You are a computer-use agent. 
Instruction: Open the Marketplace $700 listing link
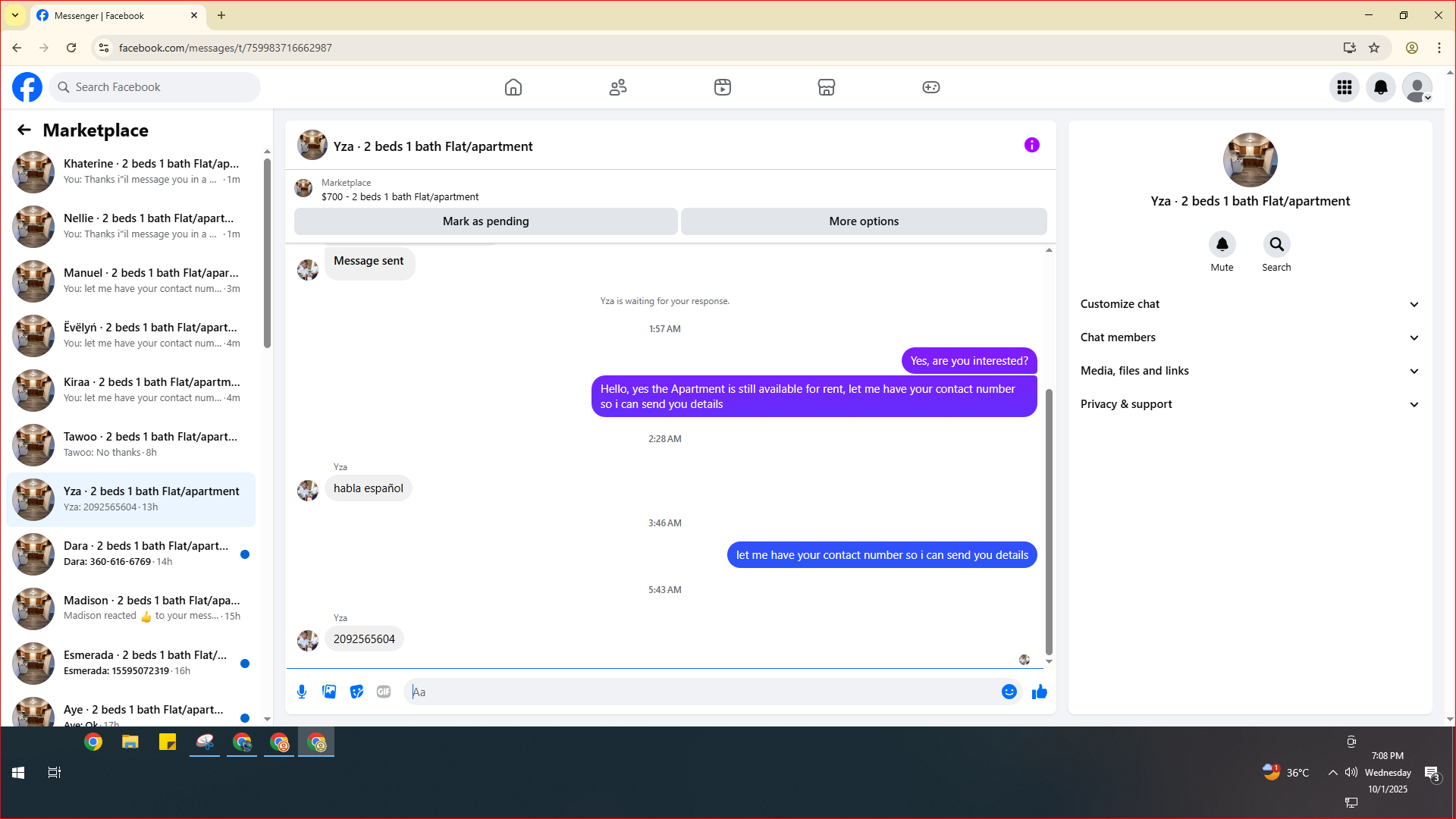400,196
